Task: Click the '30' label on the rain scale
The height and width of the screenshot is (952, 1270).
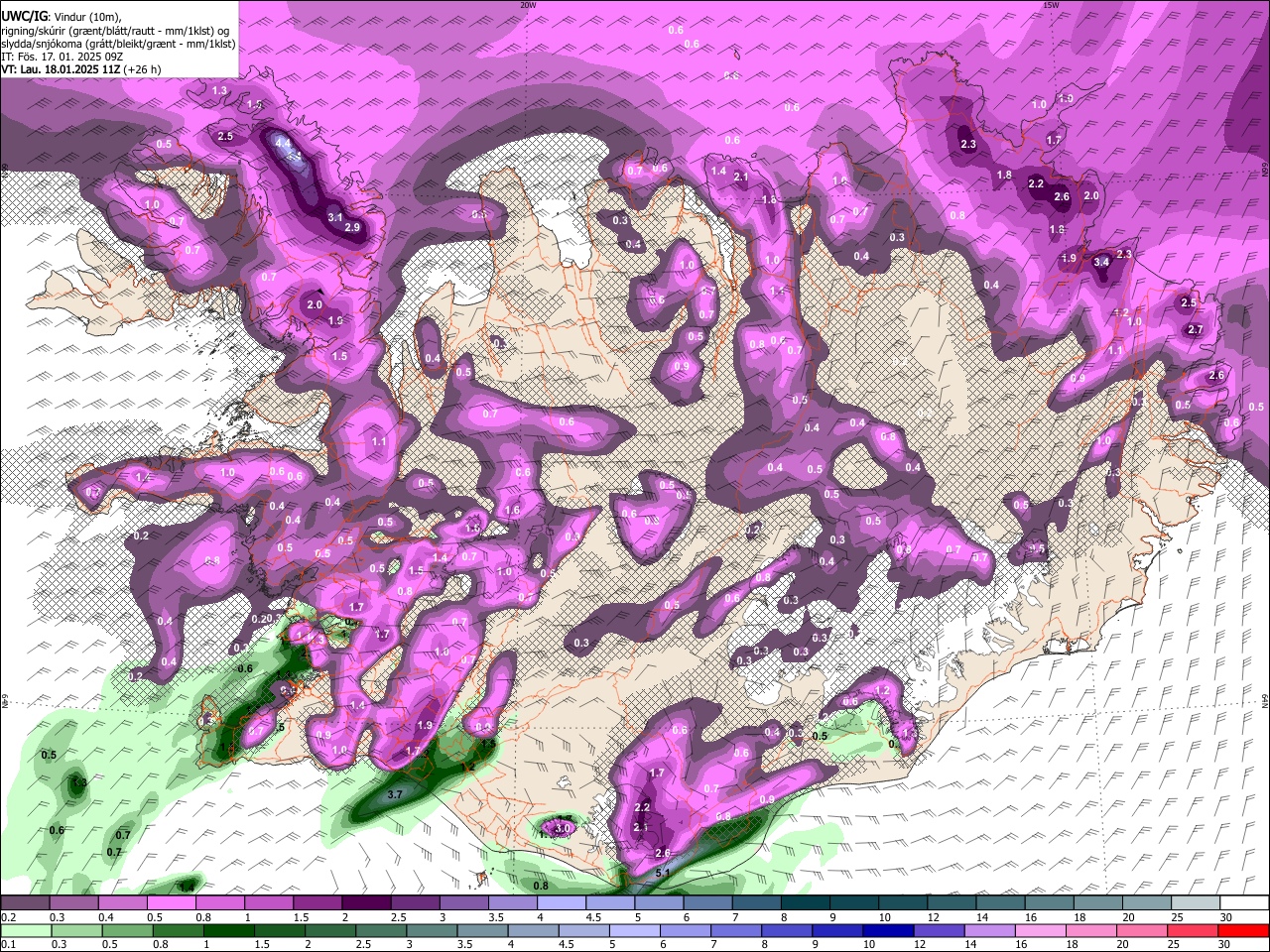Action: pyautogui.click(x=1226, y=945)
